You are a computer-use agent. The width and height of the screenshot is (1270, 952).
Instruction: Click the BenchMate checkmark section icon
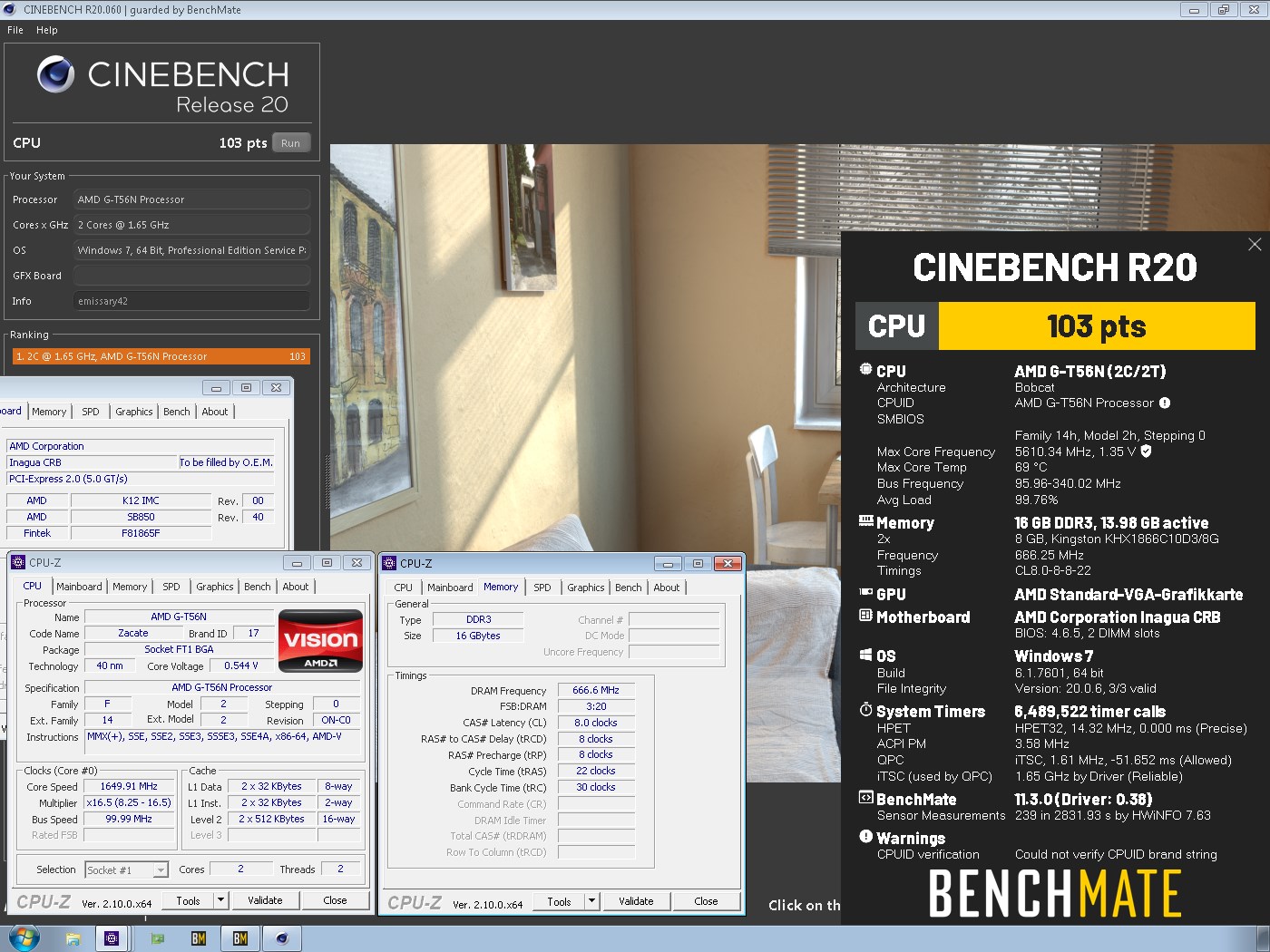point(865,798)
